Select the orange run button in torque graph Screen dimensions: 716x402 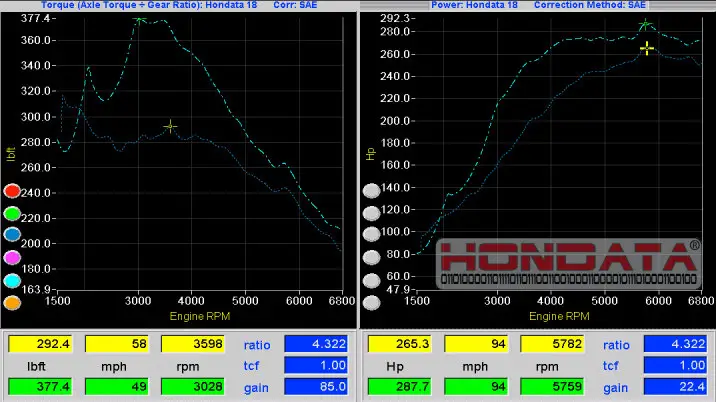(x=12, y=302)
